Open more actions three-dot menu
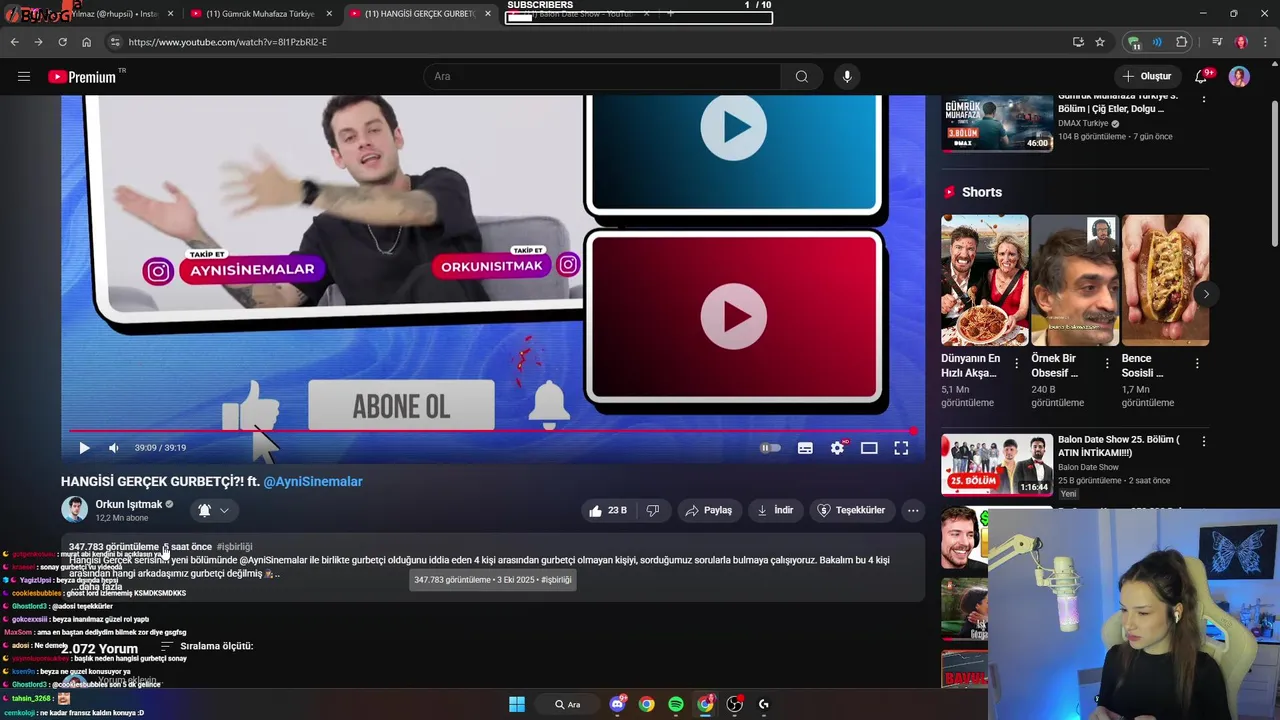Viewport: 1280px width, 720px height. (913, 510)
